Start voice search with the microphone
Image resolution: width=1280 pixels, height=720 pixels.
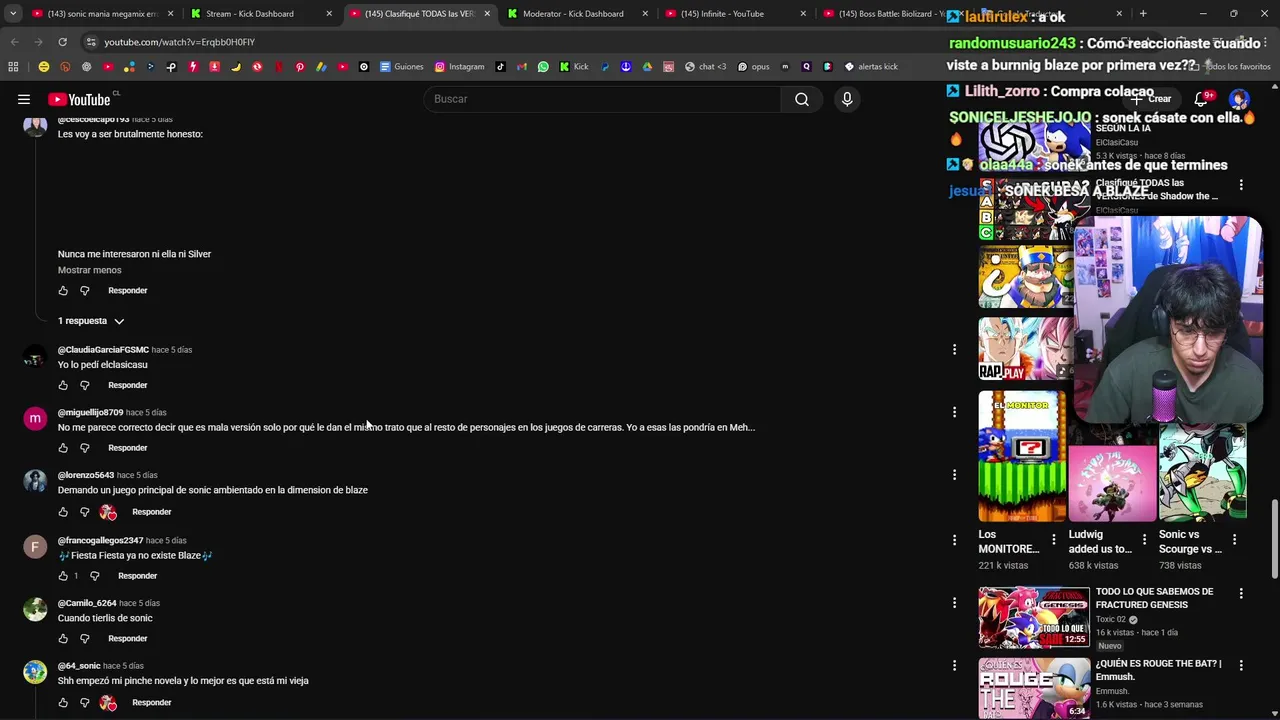pos(847,99)
